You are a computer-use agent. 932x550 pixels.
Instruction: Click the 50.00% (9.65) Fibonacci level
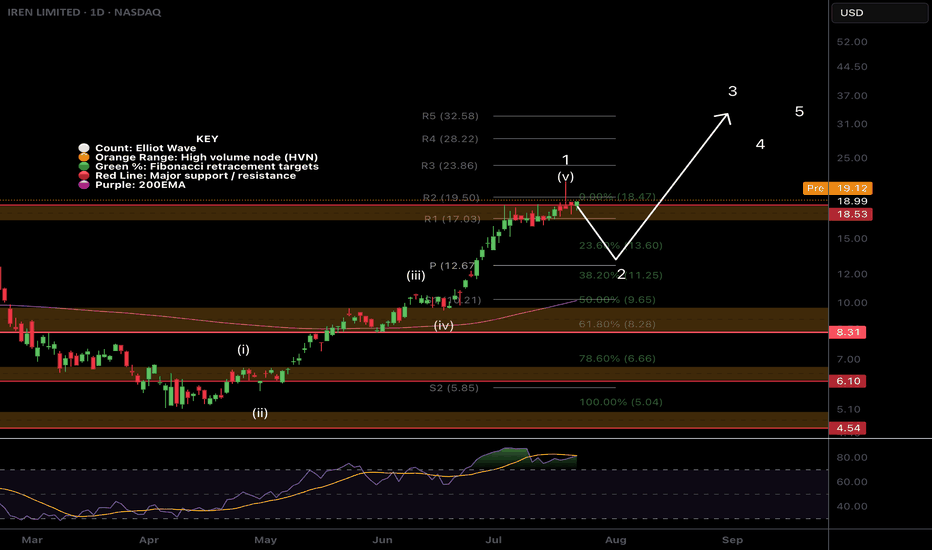coord(617,300)
